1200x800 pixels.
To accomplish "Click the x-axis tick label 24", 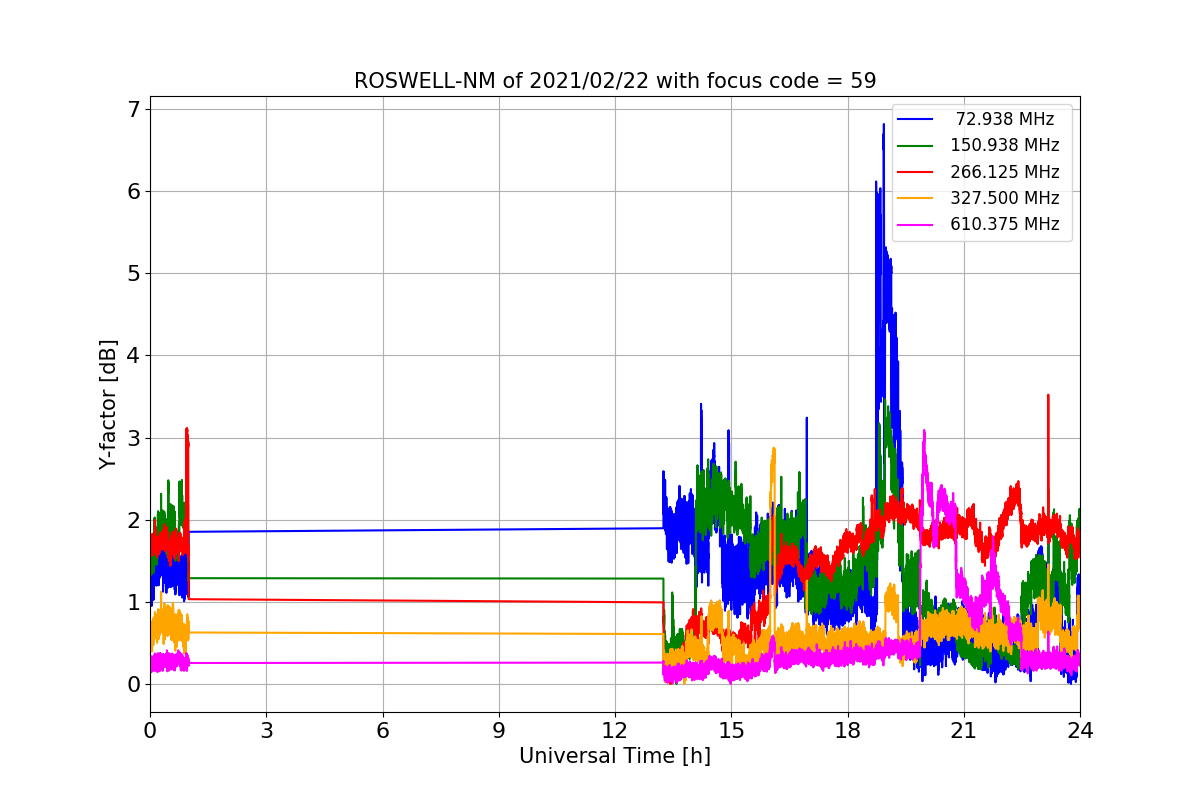I will point(1080,731).
